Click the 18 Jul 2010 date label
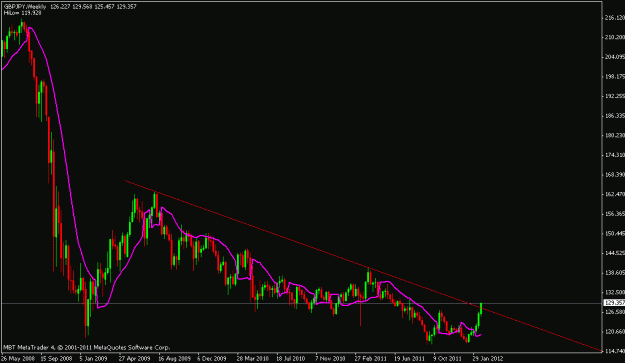Viewport: 625px width, 363px height. (291, 358)
